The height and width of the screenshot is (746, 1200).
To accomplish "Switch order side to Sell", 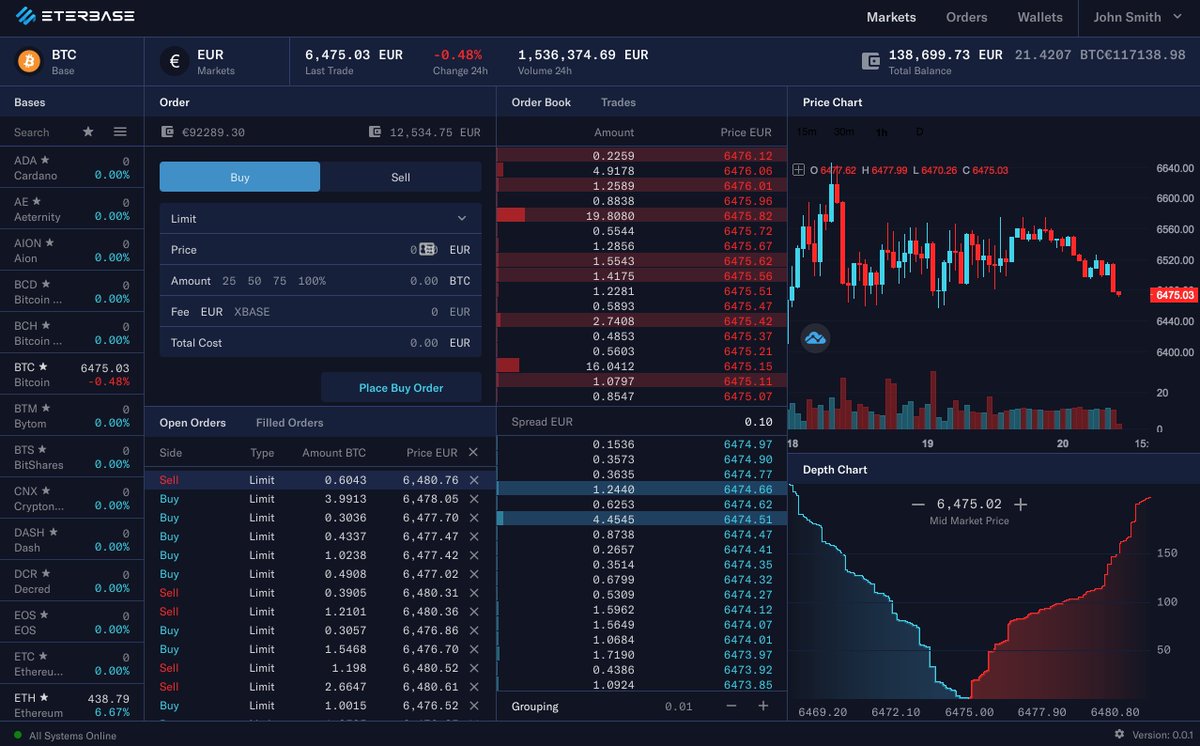I will tap(401, 177).
